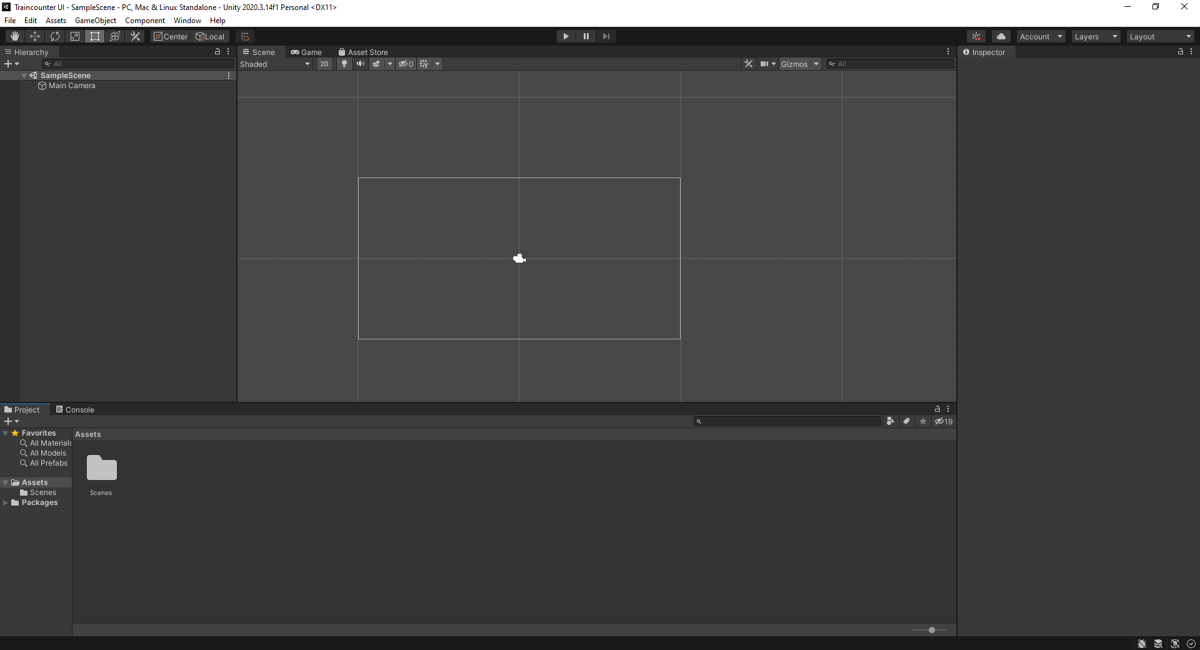This screenshot has height=650, width=1200.
Task: Activate the Rotate tool
Action: pos(54,36)
